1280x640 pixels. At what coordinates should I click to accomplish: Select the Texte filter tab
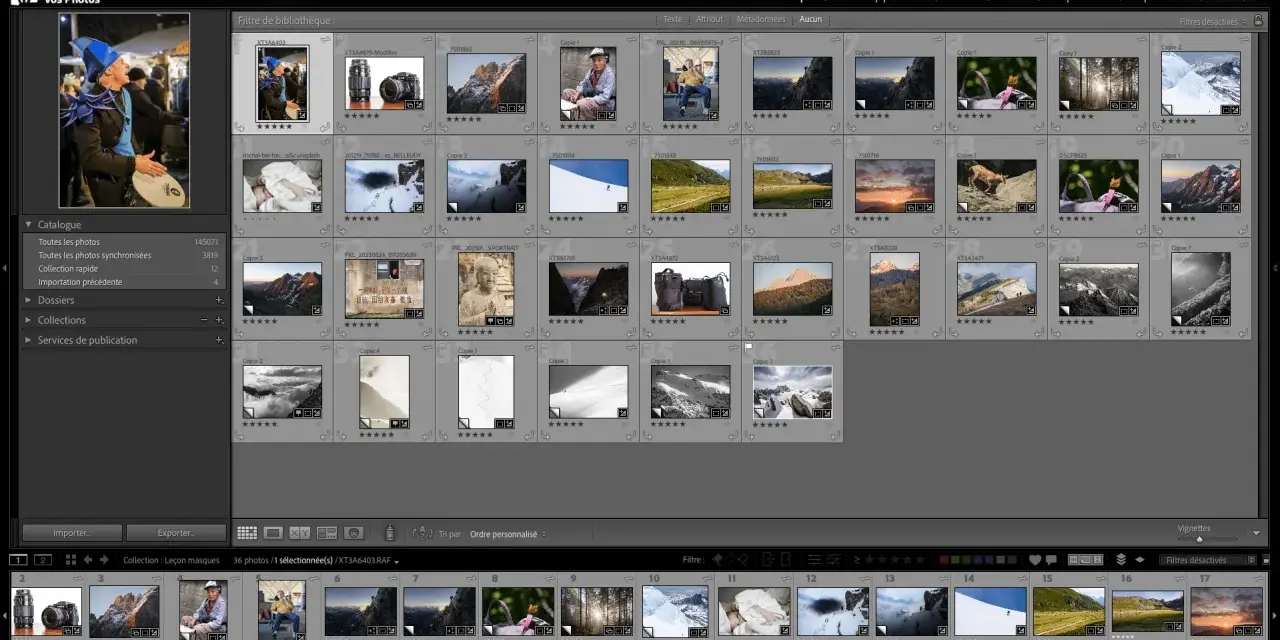672,19
